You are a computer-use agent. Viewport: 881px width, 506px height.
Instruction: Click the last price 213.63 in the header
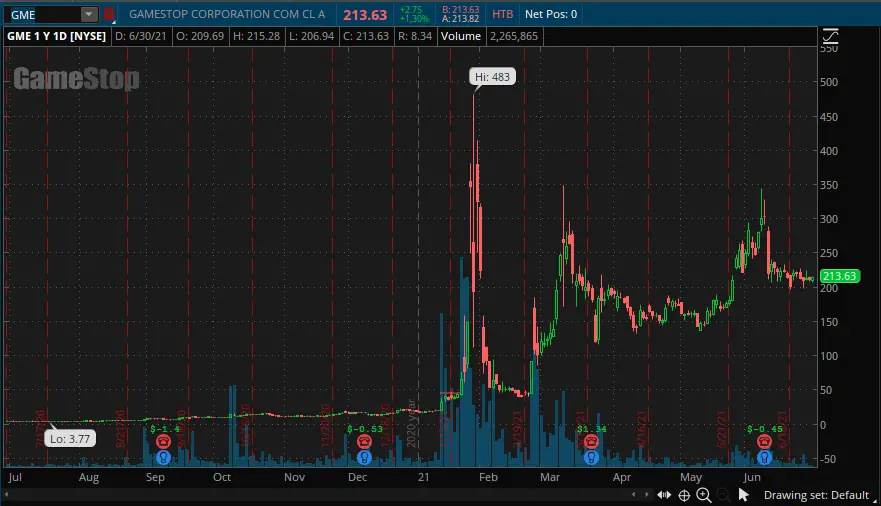click(365, 15)
